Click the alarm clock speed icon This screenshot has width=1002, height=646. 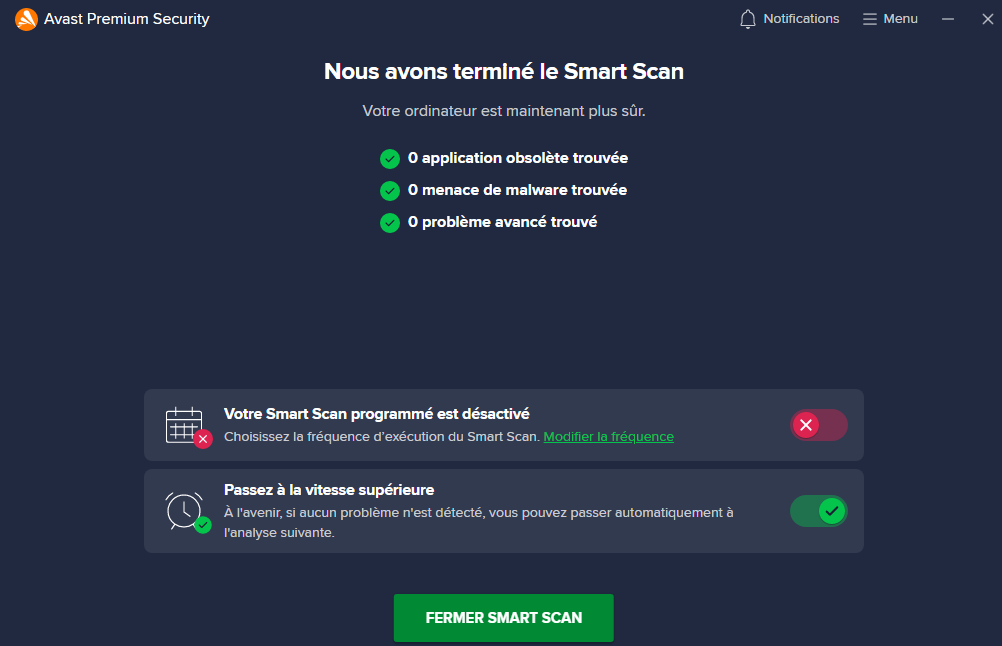coord(185,510)
